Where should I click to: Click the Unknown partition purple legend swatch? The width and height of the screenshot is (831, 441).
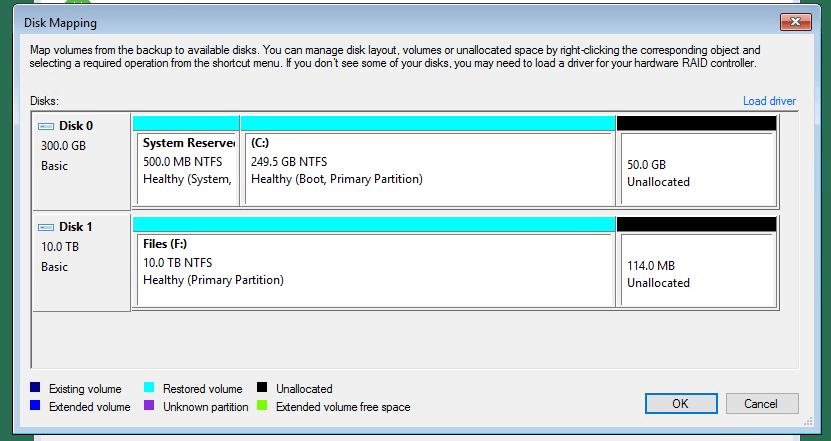(149, 405)
